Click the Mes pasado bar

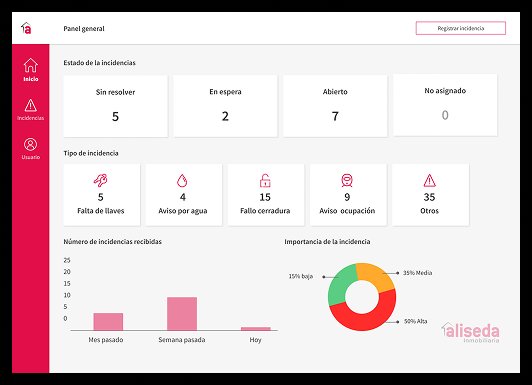pos(108,322)
